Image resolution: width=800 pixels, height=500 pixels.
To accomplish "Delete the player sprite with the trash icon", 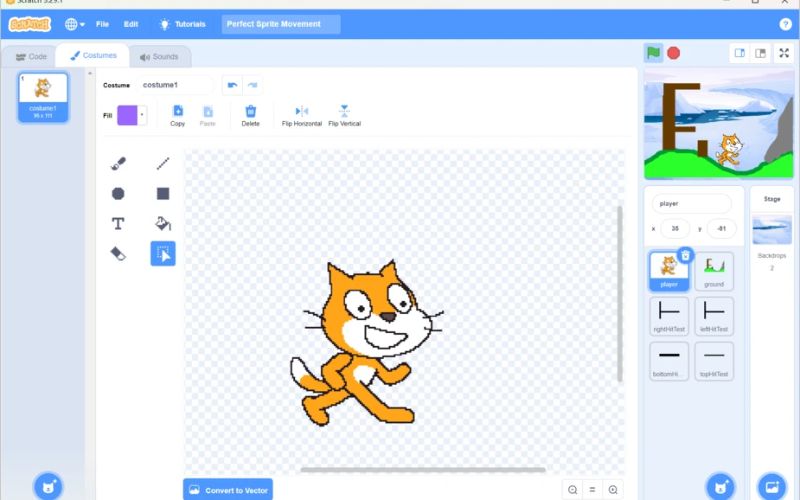I will pyautogui.click(x=685, y=255).
